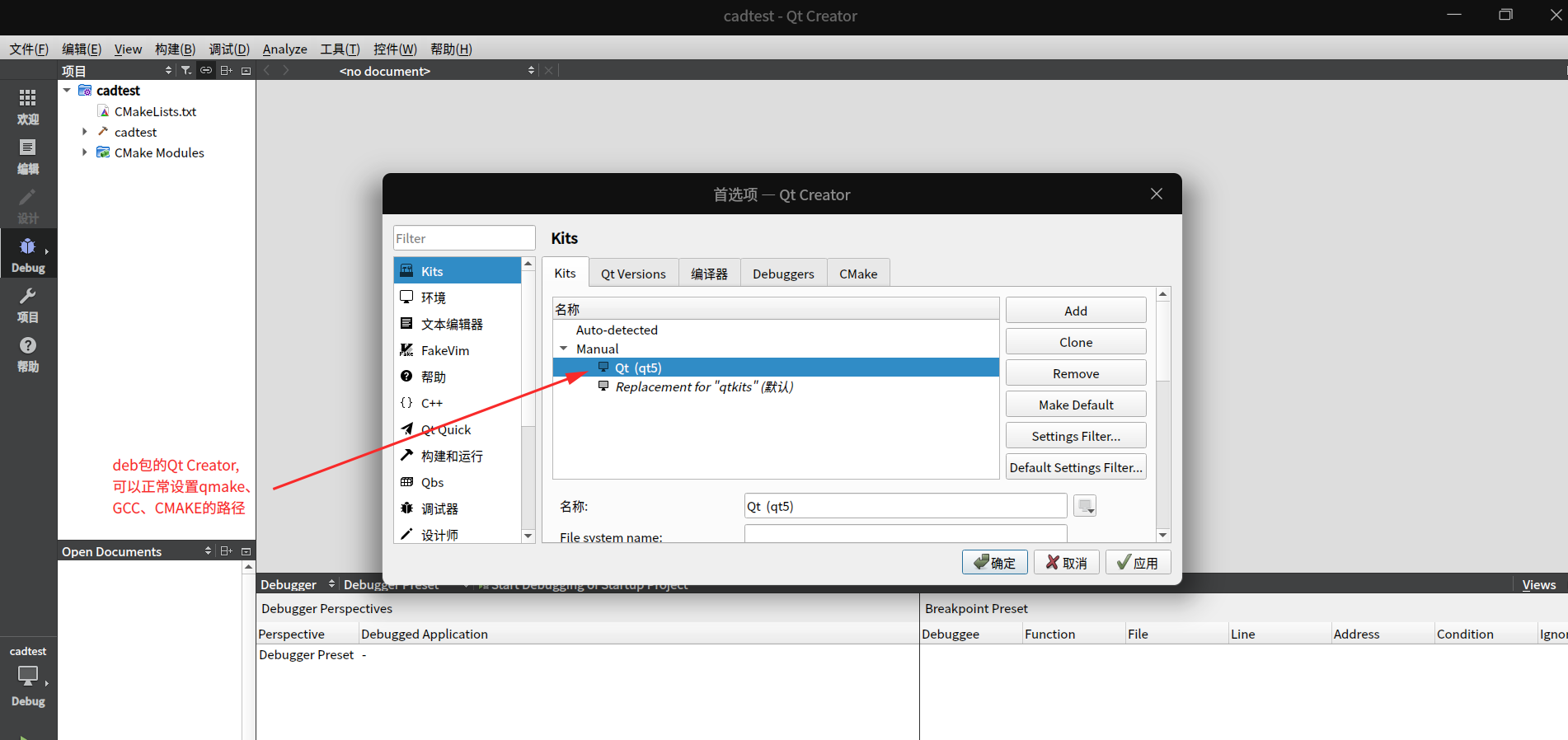
Task: Open the 项目 view selector dropdown
Action: click(x=117, y=70)
